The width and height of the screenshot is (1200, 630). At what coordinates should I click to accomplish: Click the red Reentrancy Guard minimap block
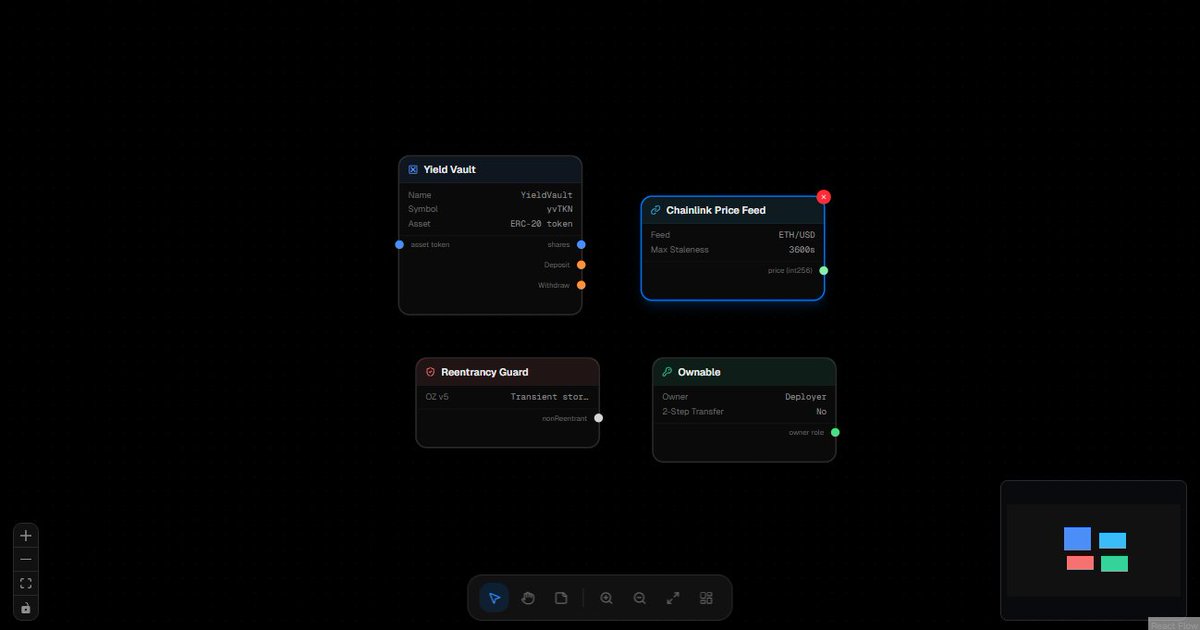(x=1080, y=563)
